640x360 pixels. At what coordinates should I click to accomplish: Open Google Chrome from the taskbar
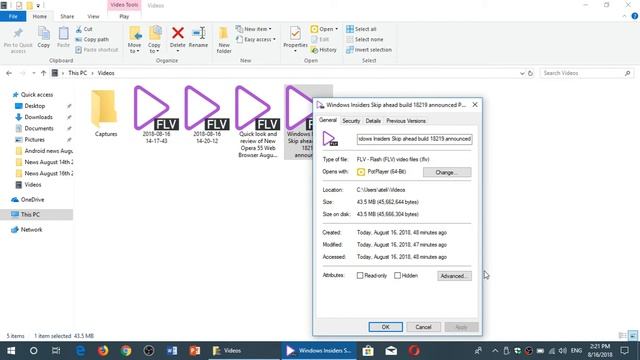(x=126, y=351)
